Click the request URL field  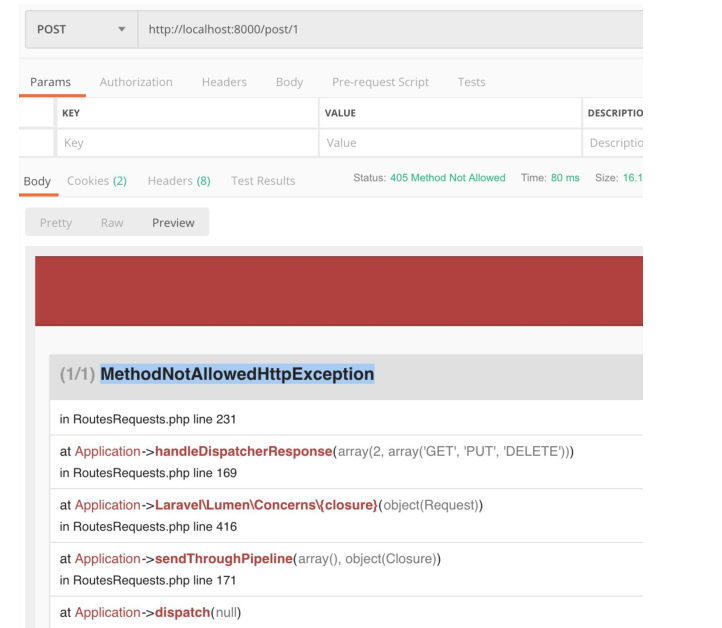[x=390, y=29]
